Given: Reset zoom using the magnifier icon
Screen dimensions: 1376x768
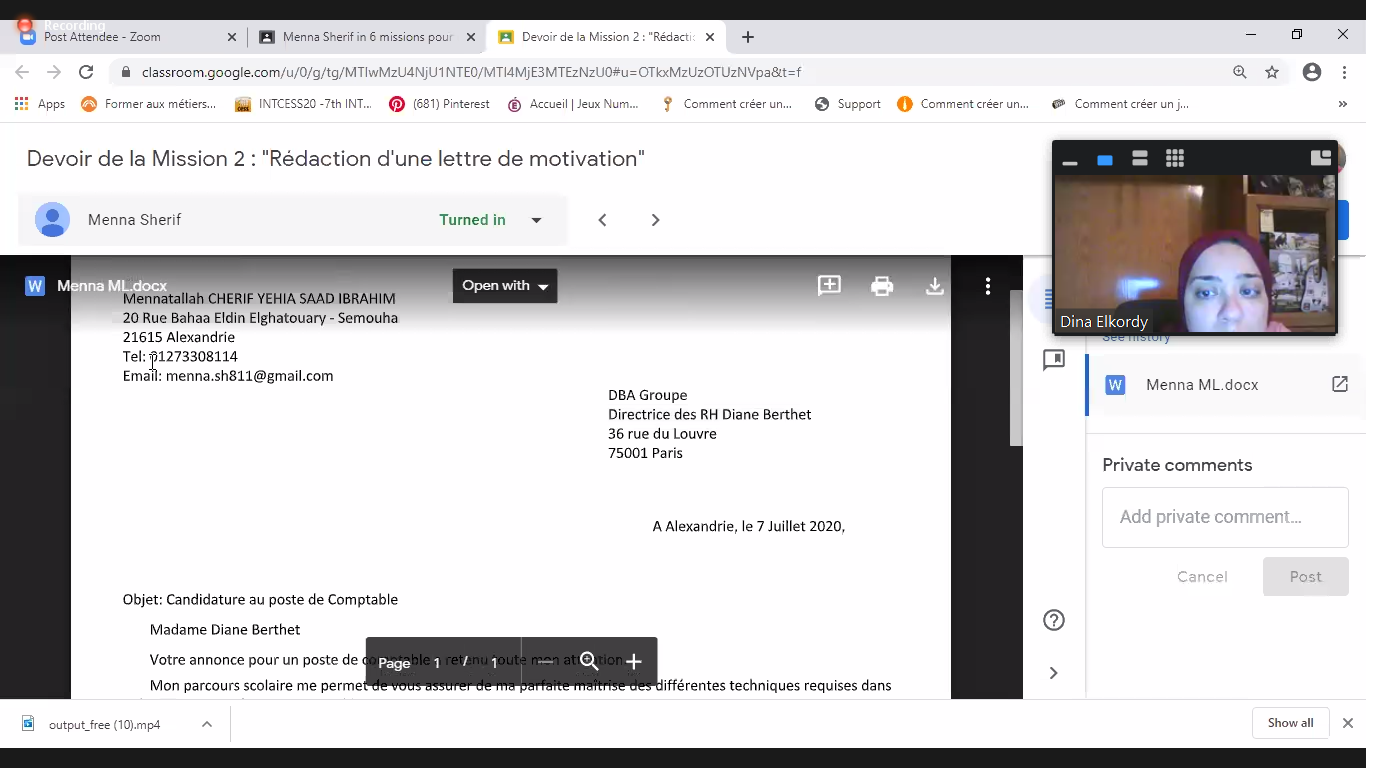Looking at the screenshot, I should [x=589, y=662].
